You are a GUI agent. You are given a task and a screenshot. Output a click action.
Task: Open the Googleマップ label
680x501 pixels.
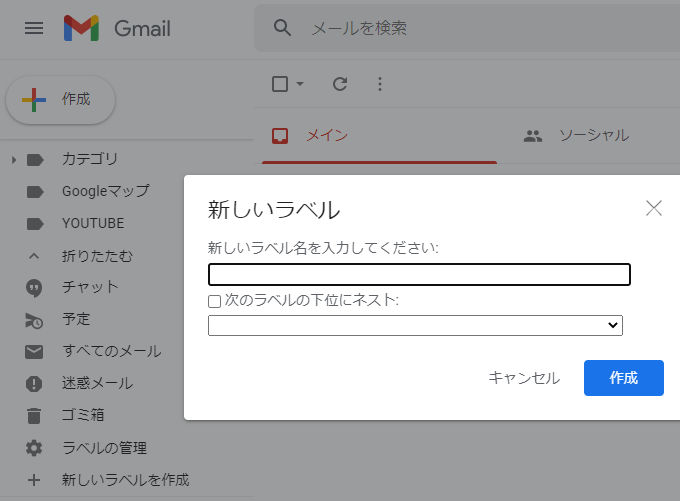point(106,191)
